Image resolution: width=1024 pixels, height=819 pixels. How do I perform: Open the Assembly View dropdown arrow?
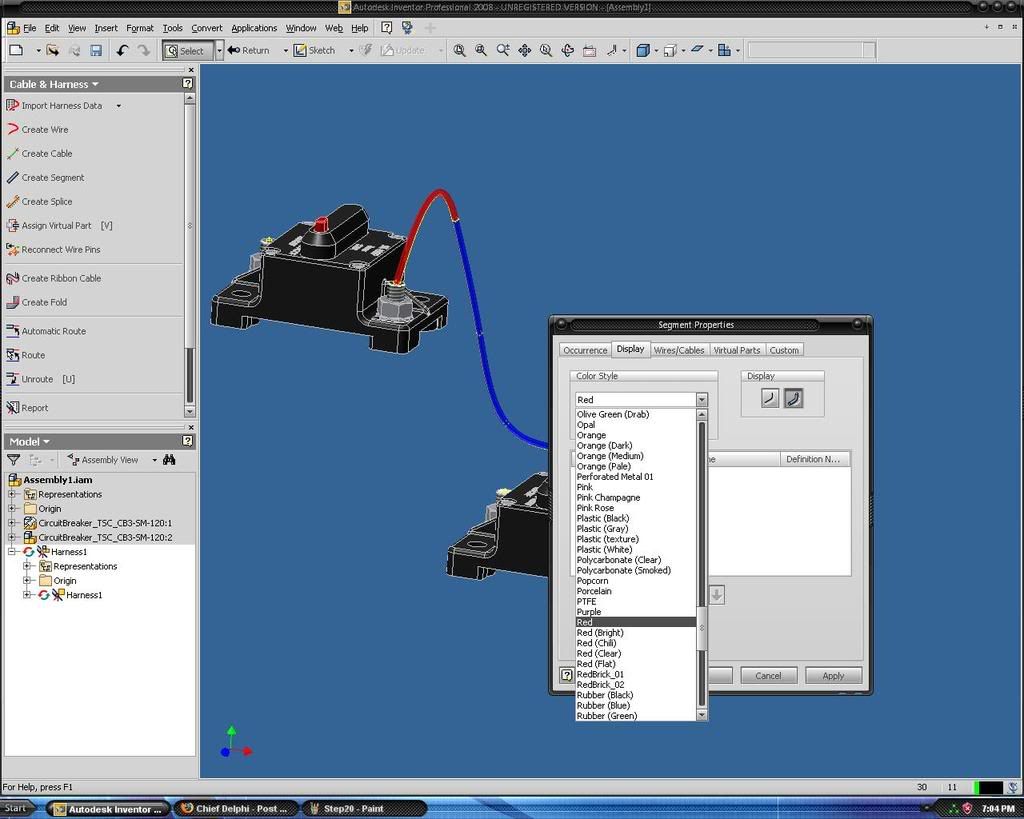pos(155,460)
